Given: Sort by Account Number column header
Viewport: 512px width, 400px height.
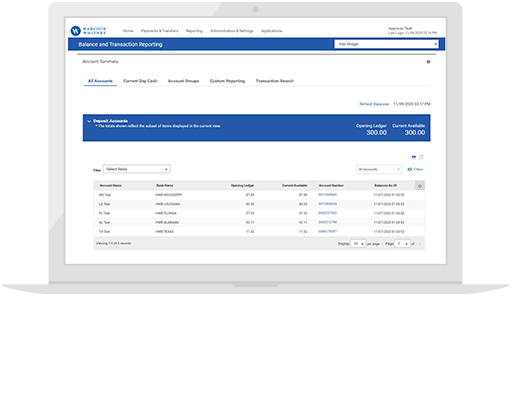Looking at the screenshot, I should tap(331, 185).
